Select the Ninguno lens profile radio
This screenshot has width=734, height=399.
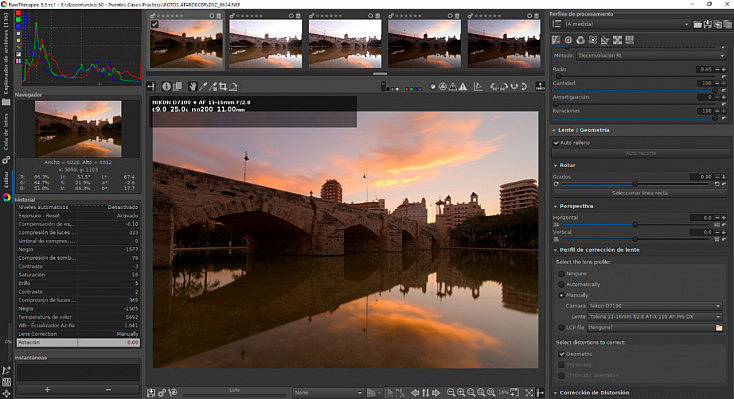click(x=561, y=273)
